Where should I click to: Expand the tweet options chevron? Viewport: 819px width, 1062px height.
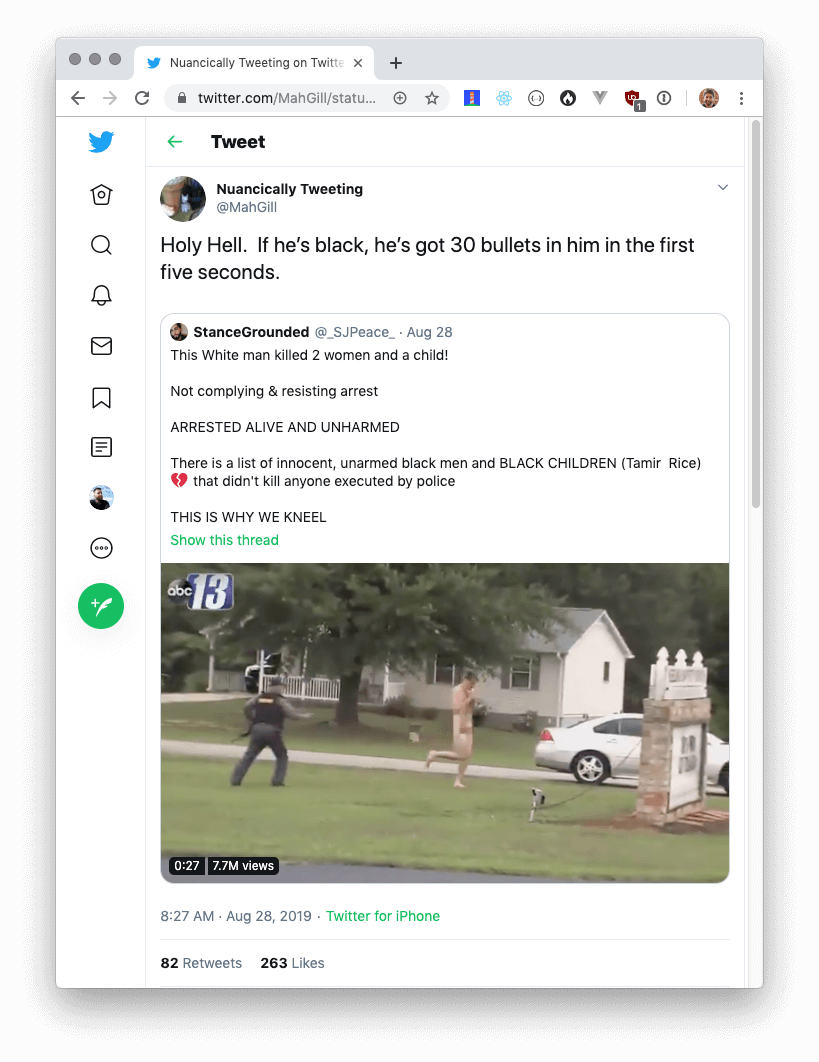[x=723, y=188]
